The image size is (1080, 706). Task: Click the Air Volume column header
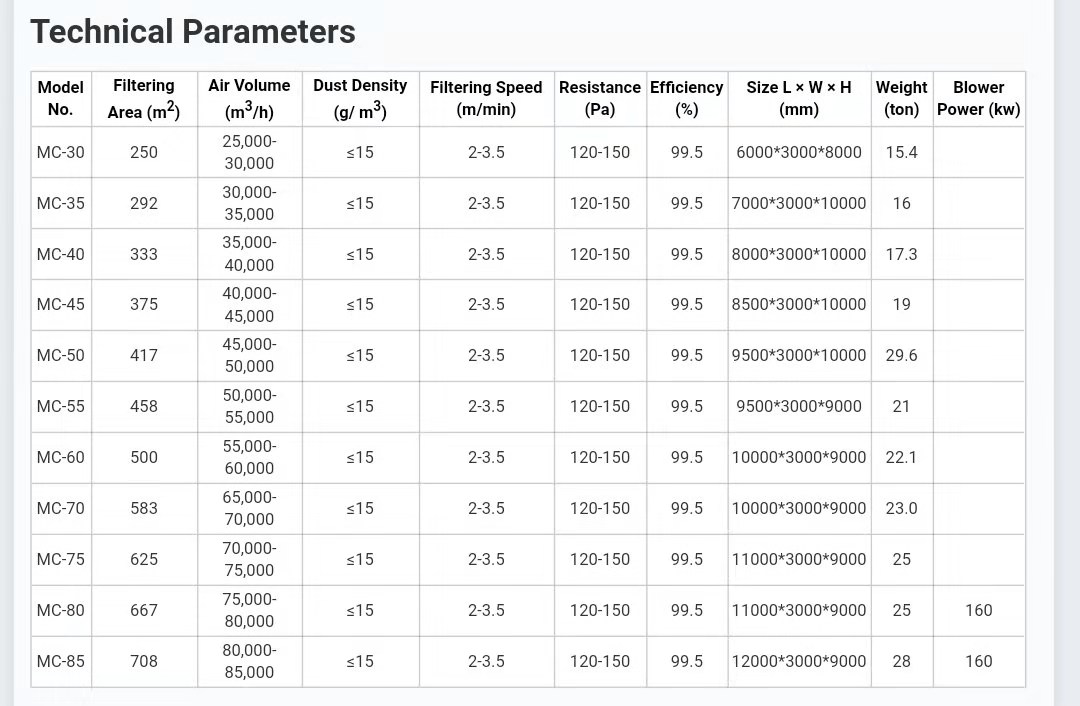coord(249,98)
